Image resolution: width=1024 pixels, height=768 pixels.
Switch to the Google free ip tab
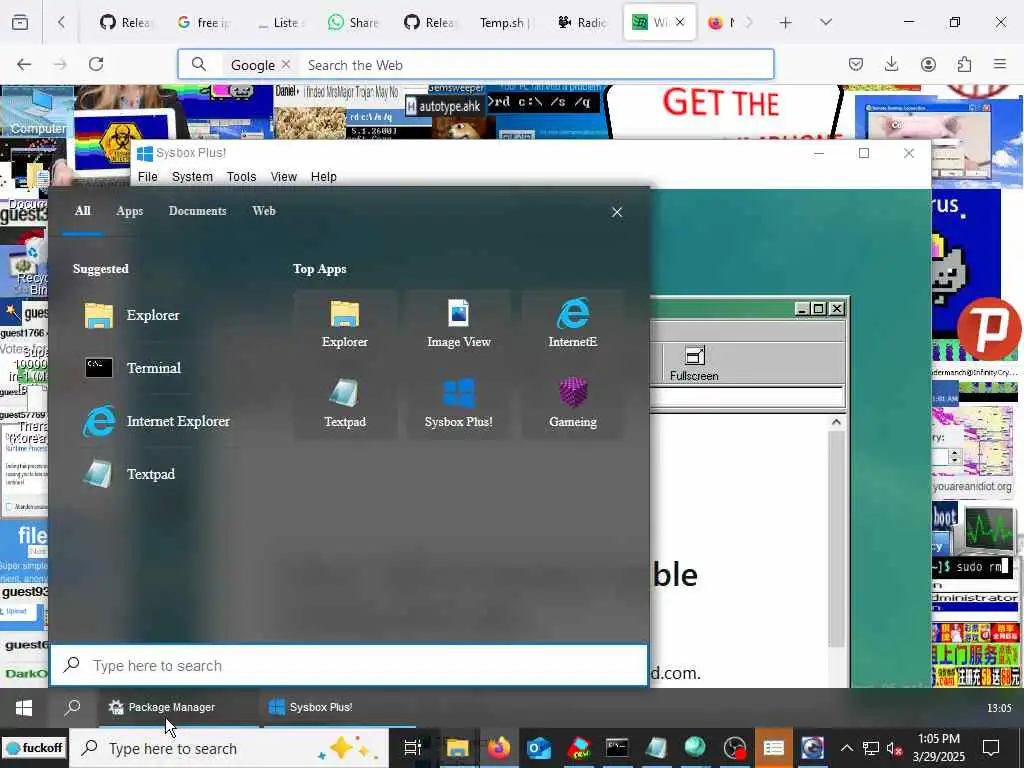[x=204, y=23]
